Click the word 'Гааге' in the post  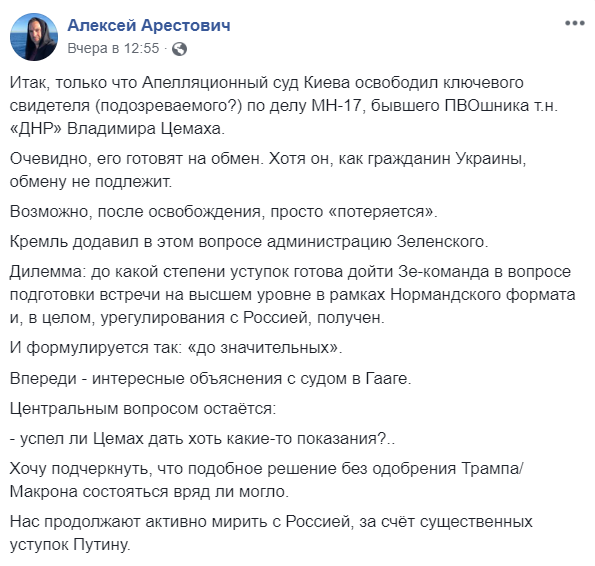pos(386,379)
